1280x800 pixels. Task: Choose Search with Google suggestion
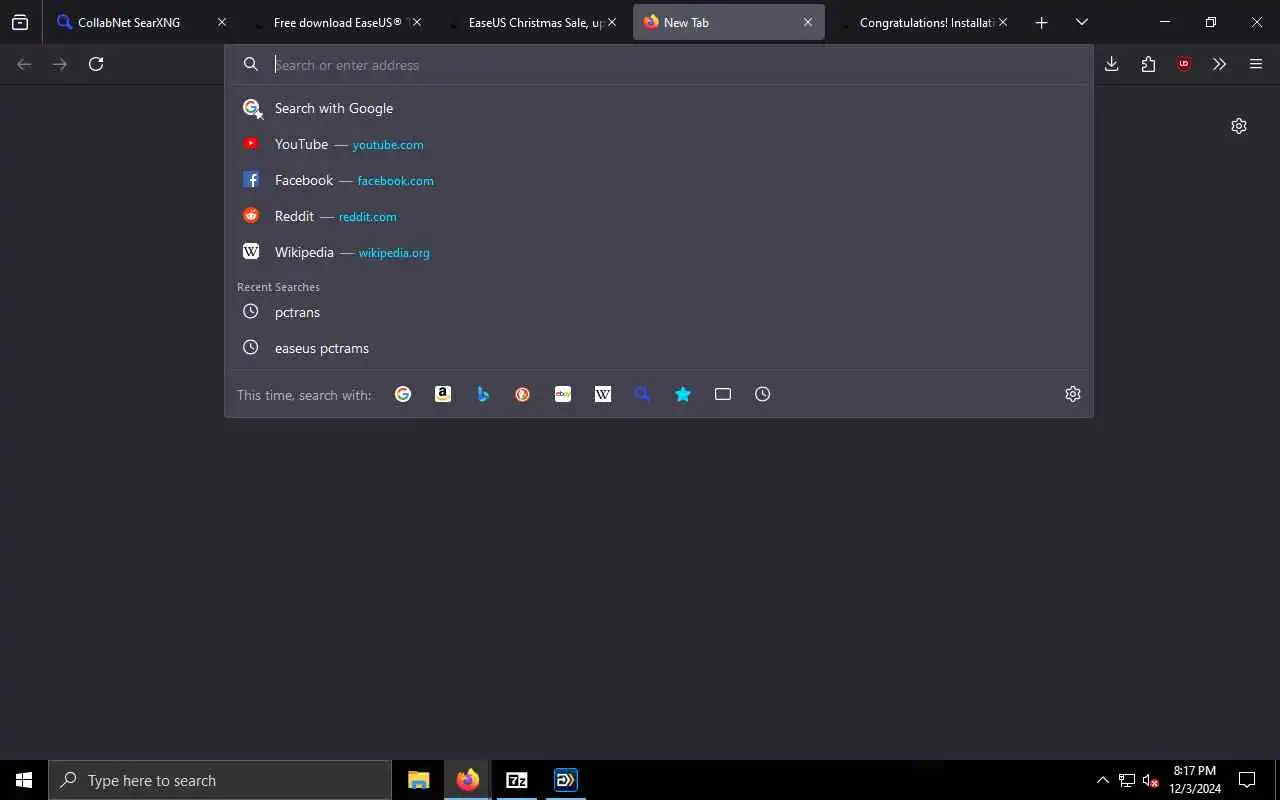click(659, 108)
